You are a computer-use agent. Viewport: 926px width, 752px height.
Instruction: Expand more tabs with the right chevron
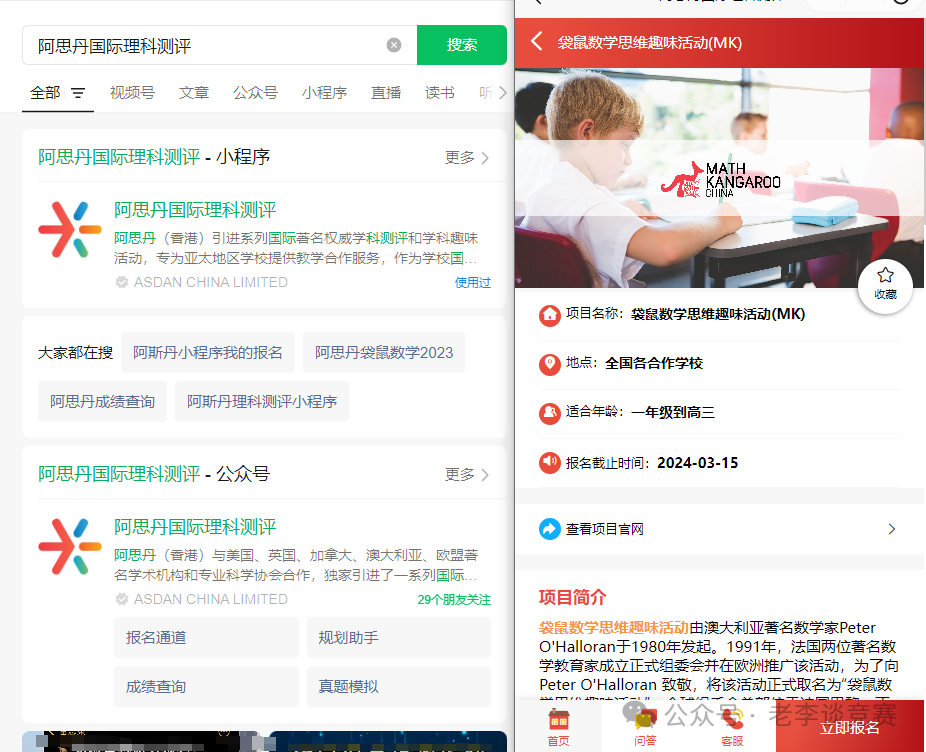503,93
